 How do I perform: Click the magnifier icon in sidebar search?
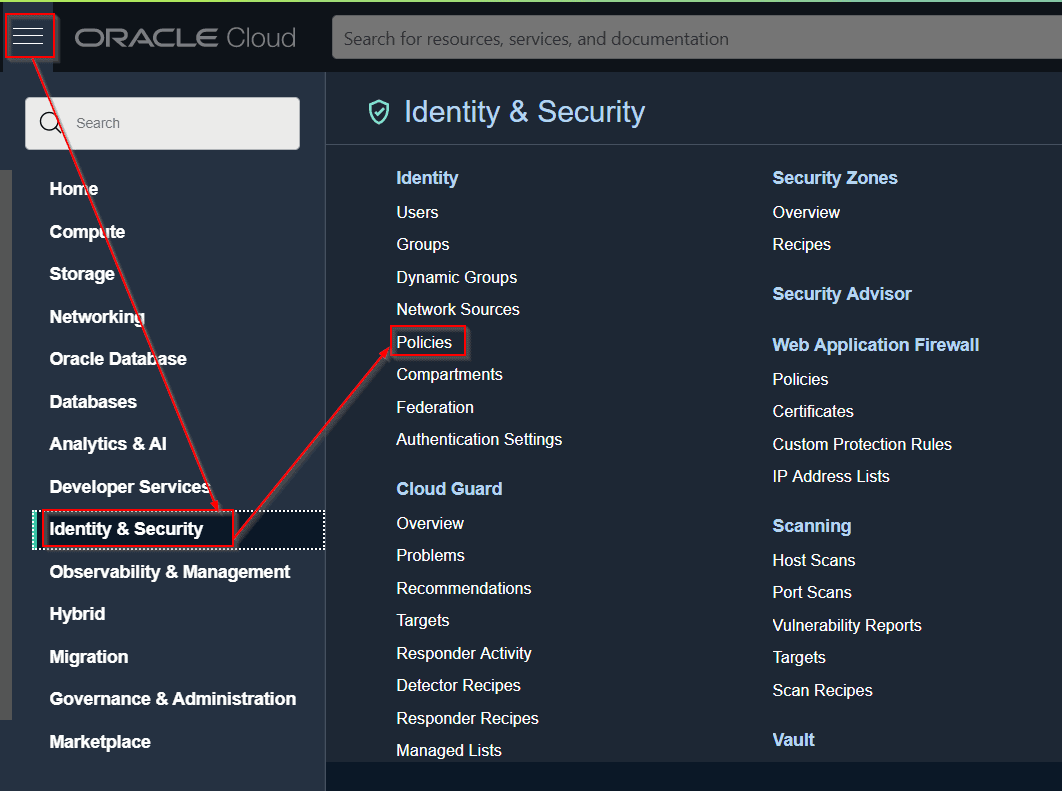click(x=51, y=123)
